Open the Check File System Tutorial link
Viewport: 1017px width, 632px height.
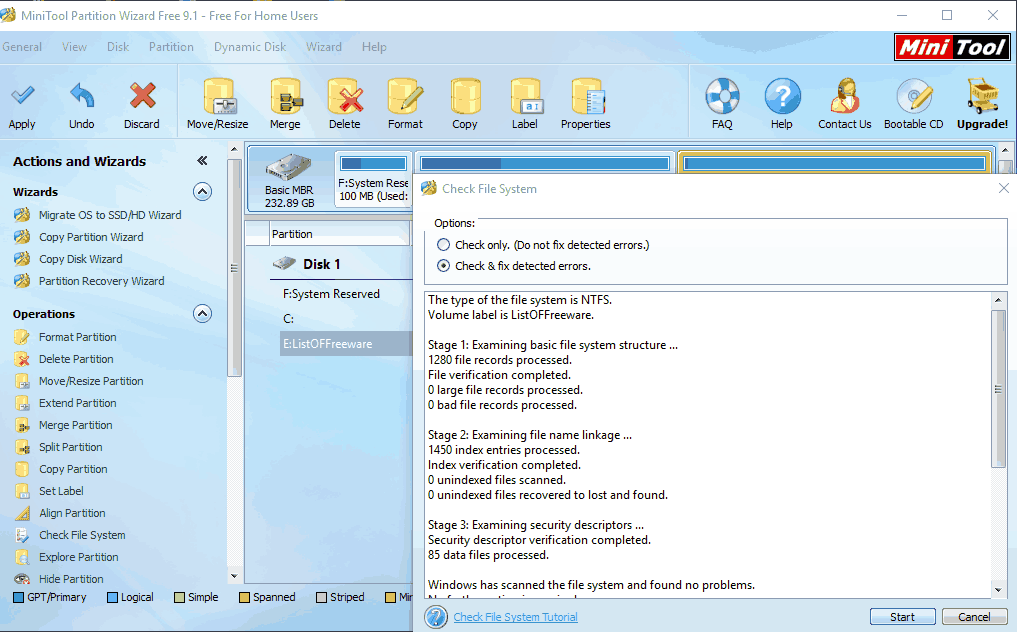tap(516, 617)
